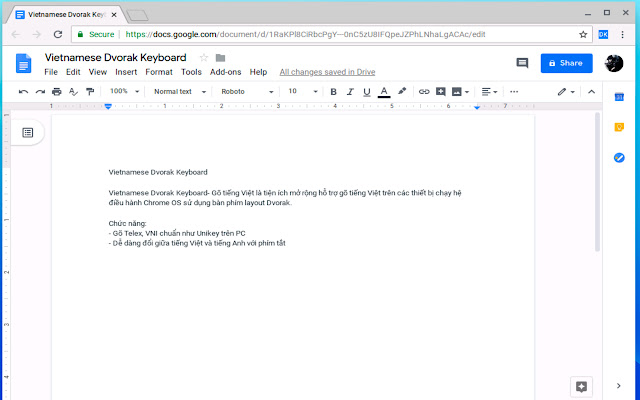640x400 pixels.
Task: Select the Paint format roller
Action: (90, 92)
